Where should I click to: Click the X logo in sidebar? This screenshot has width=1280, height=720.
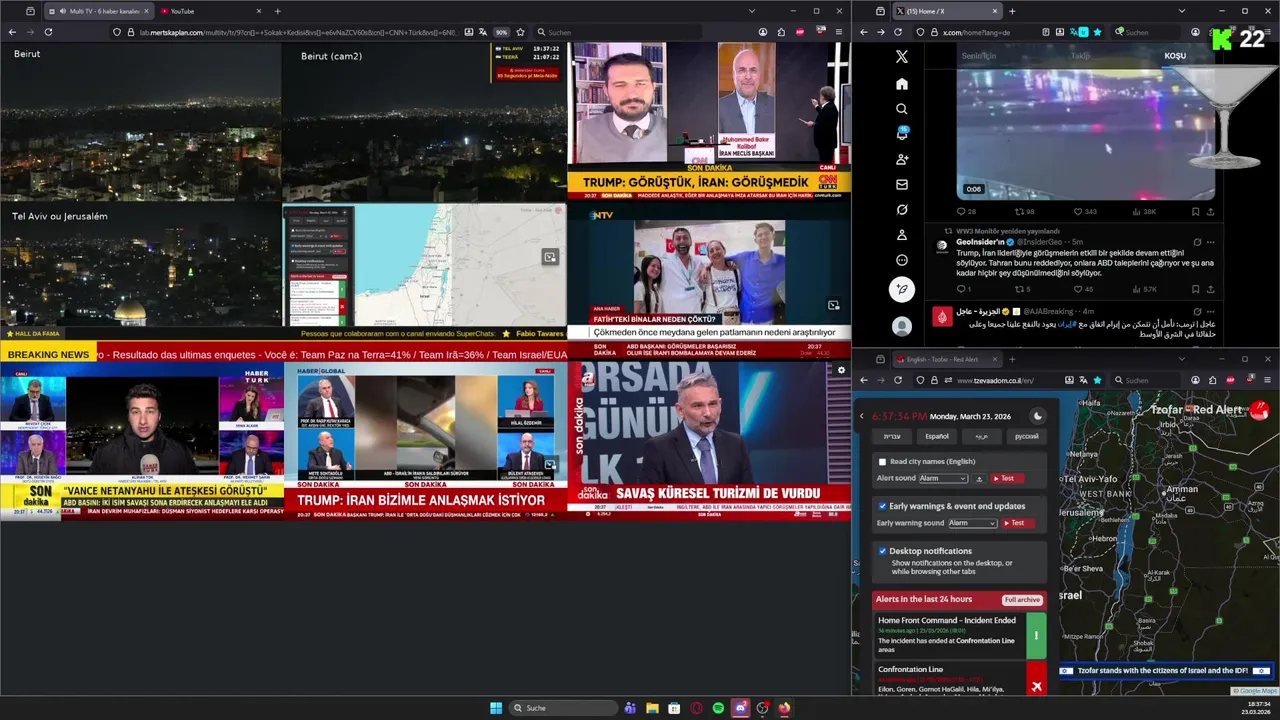[902, 57]
